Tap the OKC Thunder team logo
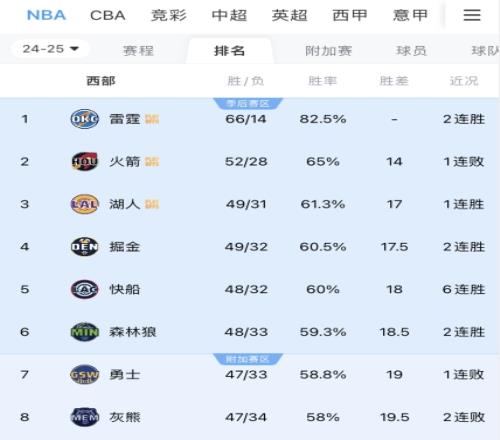 [x=85, y=119]
